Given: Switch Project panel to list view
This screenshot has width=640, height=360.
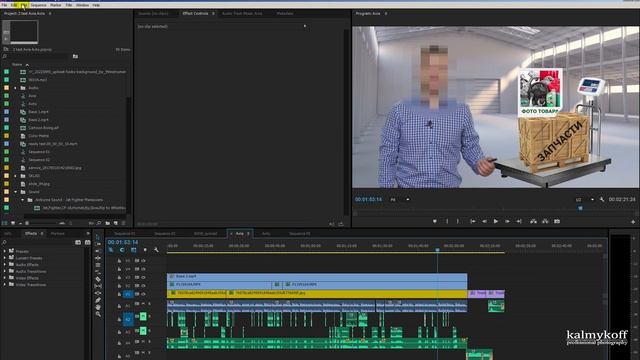Looking at the screenshot, I should click(x=5, y=223).
